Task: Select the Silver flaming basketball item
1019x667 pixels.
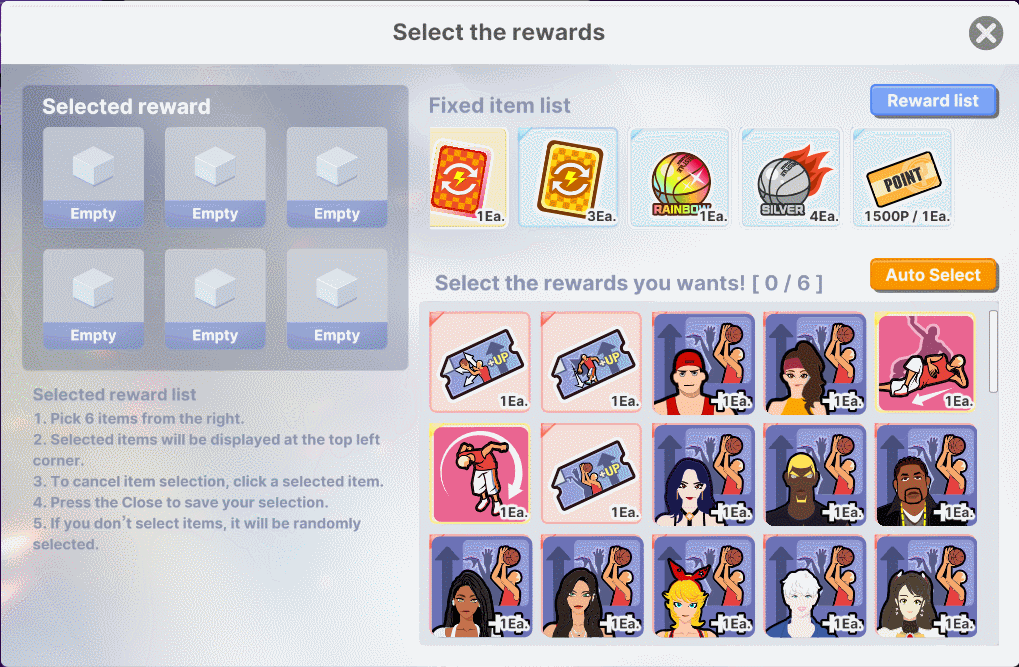Action: tap(791, 177)
